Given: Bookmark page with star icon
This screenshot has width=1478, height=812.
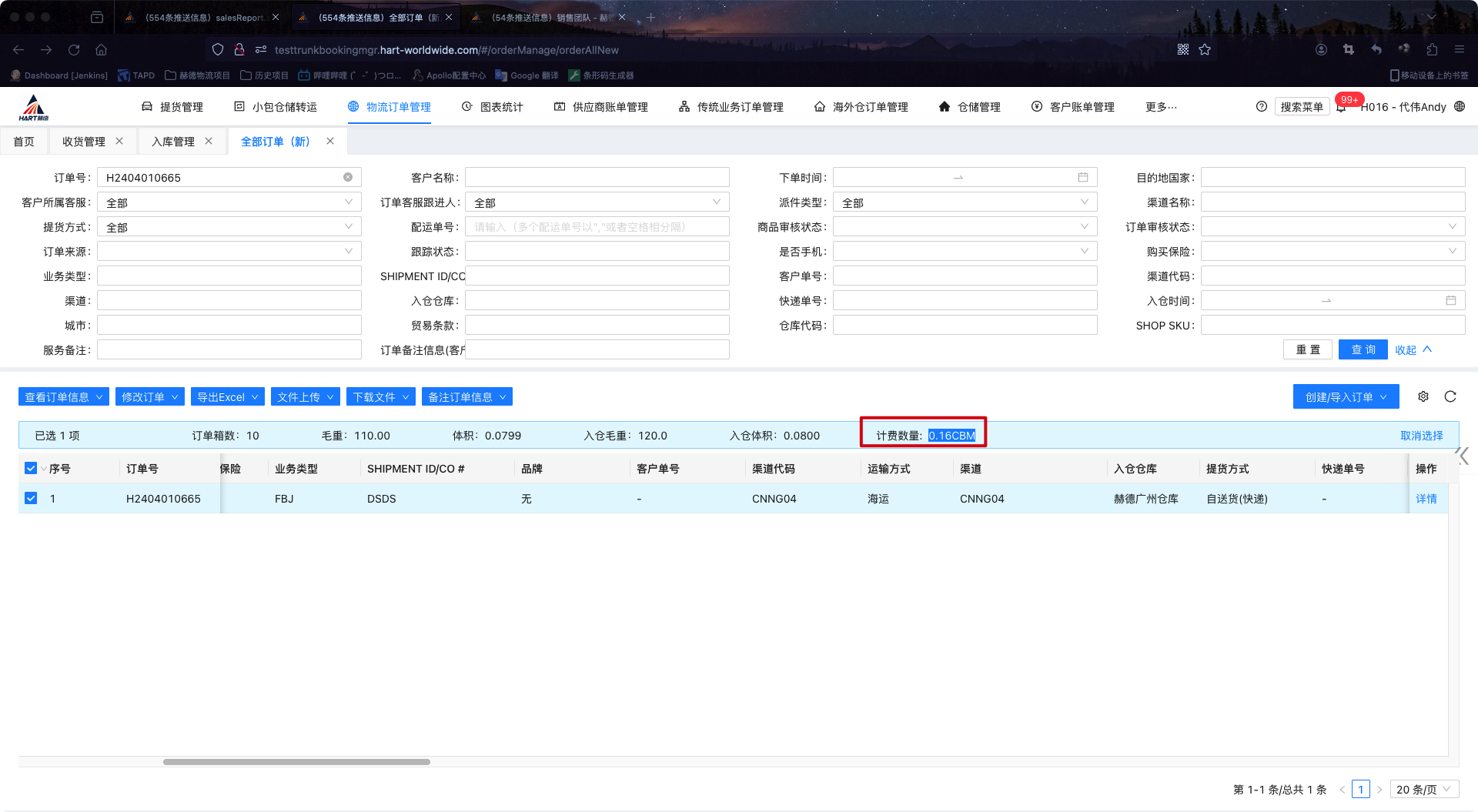Looking at the screenshot, I should [x=1205, y=50].
